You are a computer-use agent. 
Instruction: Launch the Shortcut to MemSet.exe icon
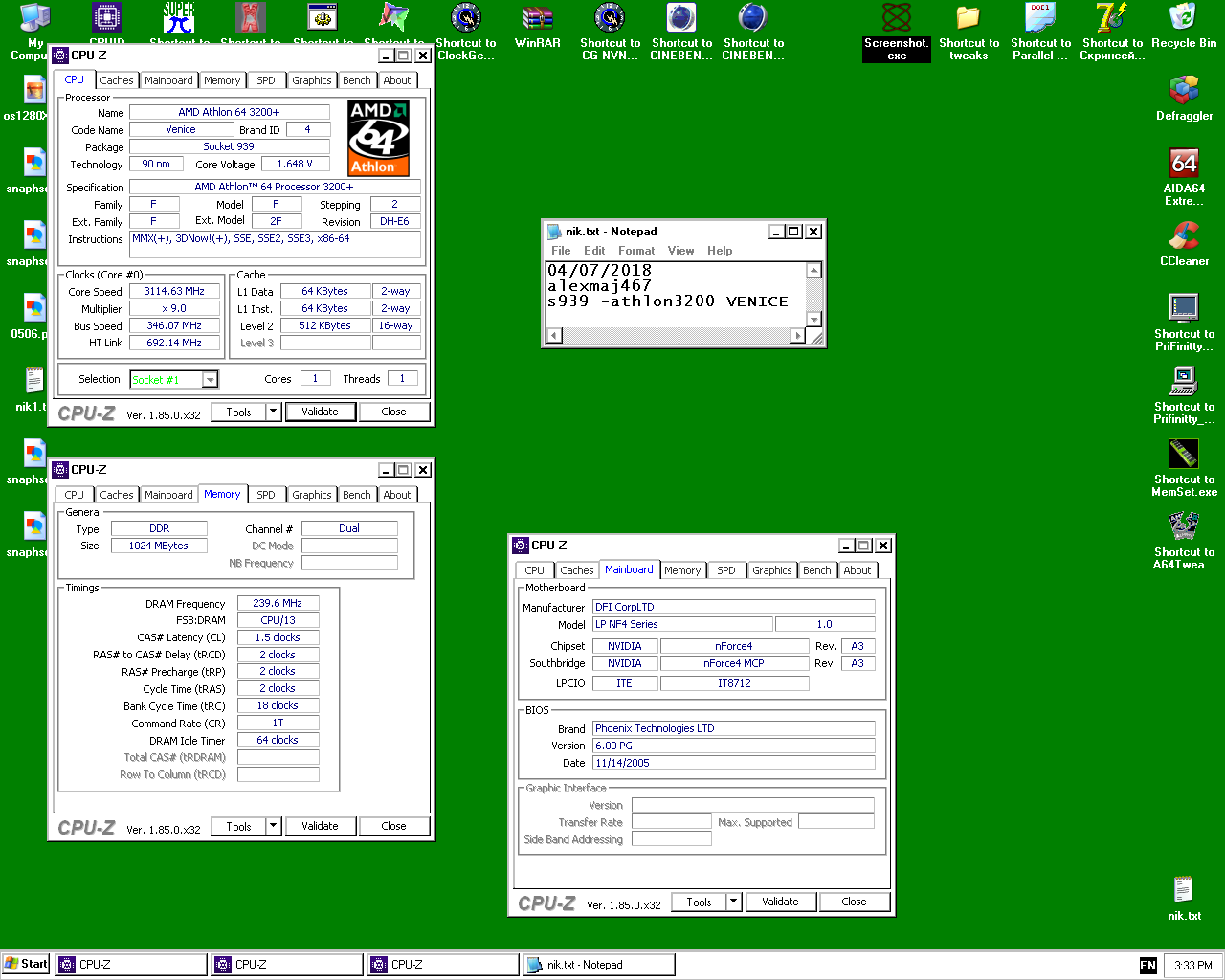[x=1184, y=454]
